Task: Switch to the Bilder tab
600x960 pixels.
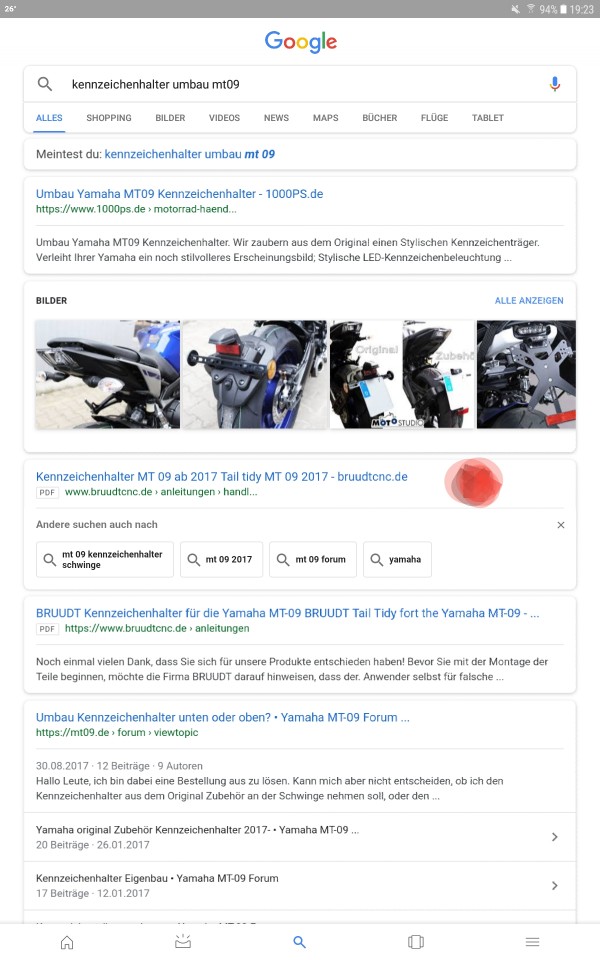Action: [170, 118]
